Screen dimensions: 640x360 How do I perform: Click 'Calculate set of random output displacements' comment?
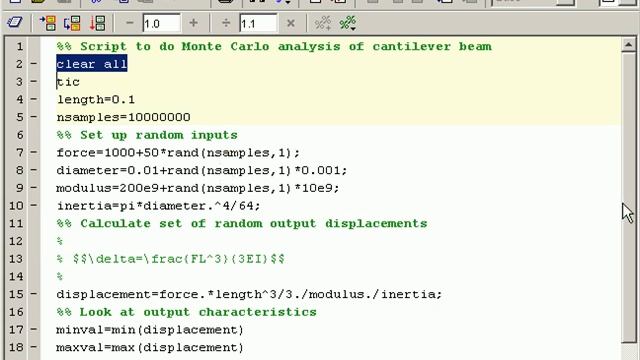pyautogui.click(x=242, y=224)
